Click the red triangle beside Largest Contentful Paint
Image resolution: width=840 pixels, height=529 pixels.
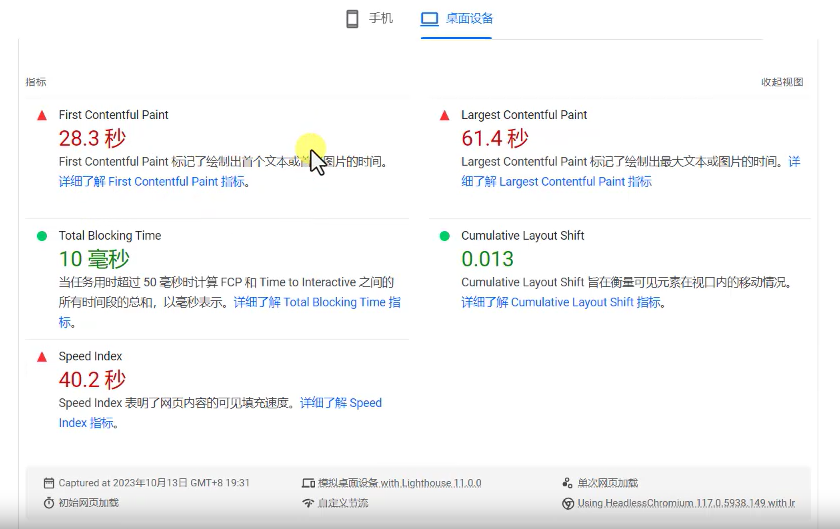[444, 116]
